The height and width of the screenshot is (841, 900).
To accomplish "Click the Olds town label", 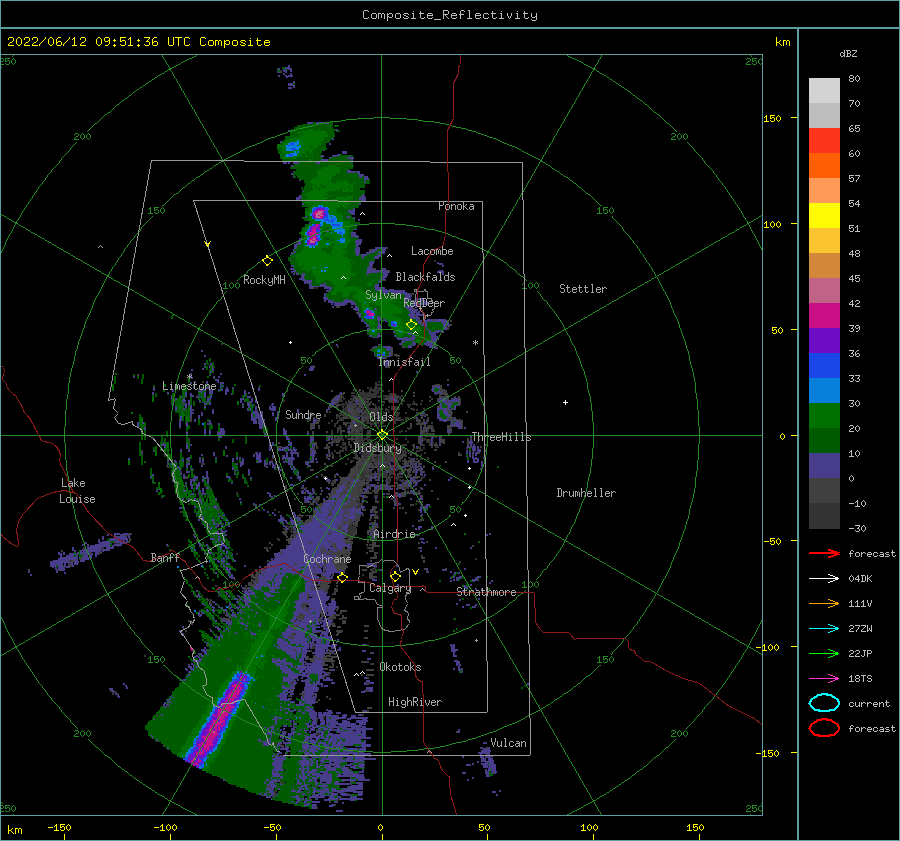I will 381,417.
